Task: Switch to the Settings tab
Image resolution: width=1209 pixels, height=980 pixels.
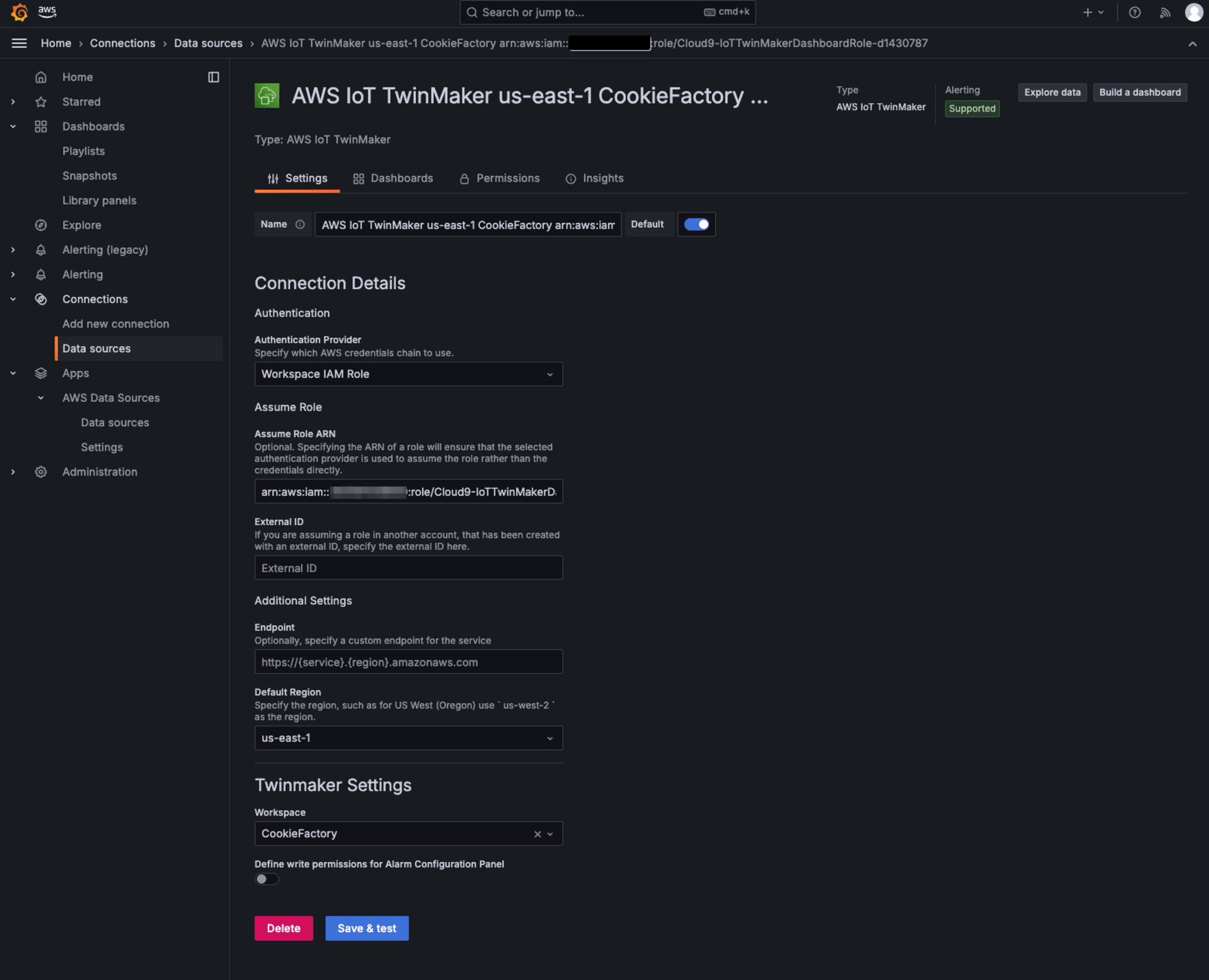Action: 297,178
